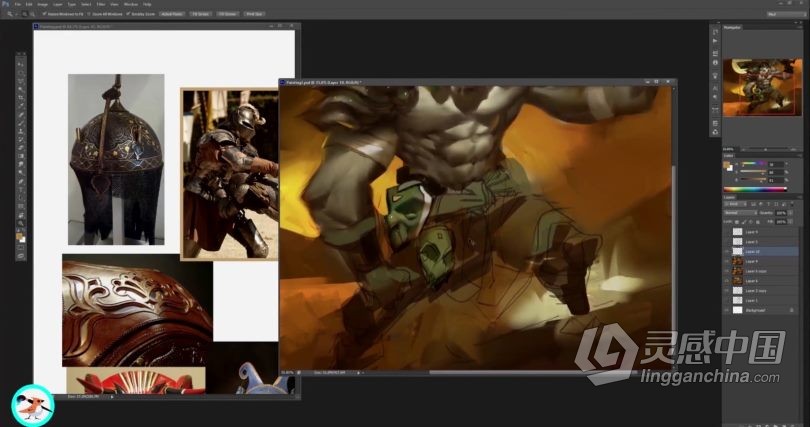Image resolution: width=810 pixels, height=427 pixels.
Task: Open the Layer menu
Action: click(58, 4)
